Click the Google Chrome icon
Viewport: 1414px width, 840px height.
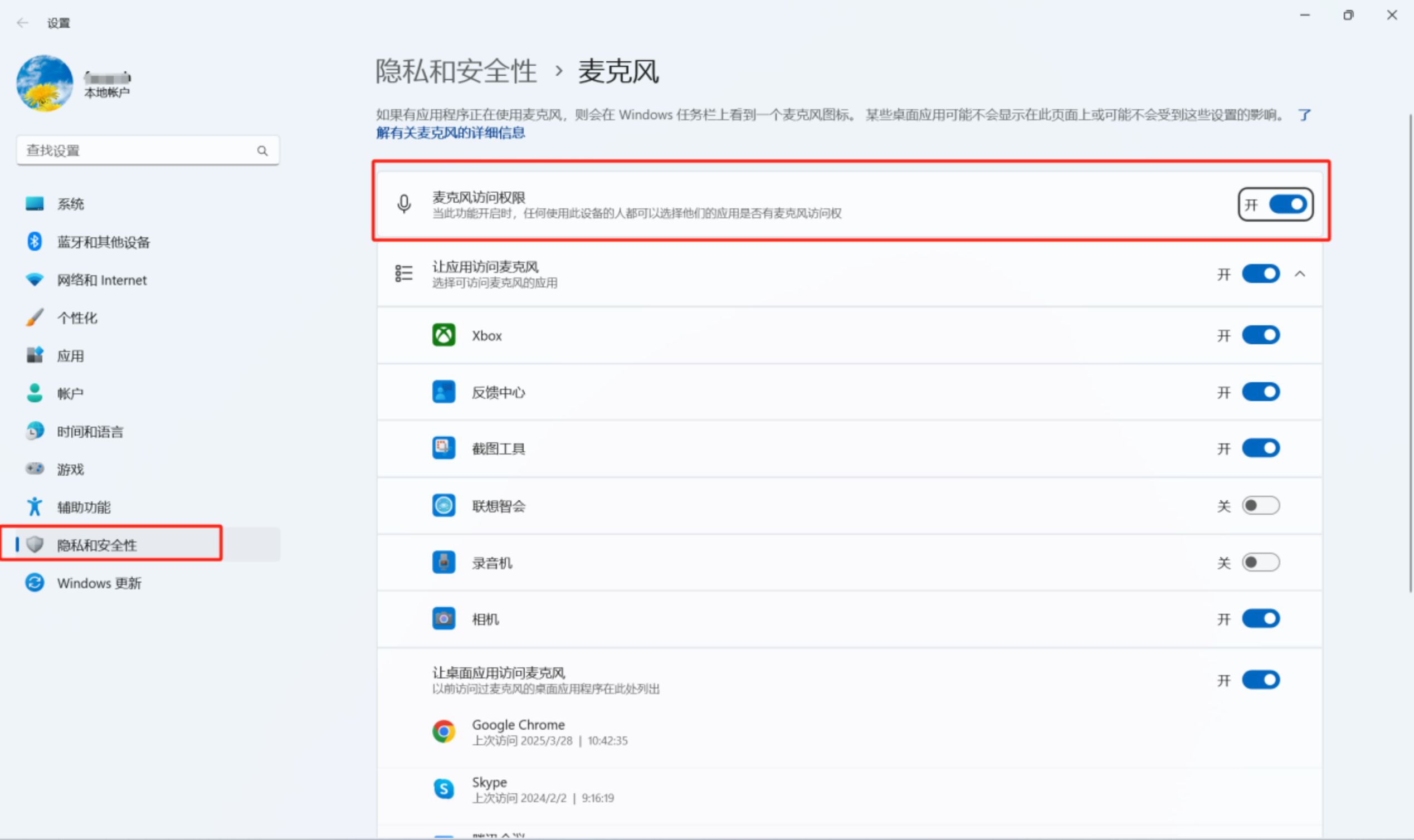[x=443, y=731]
